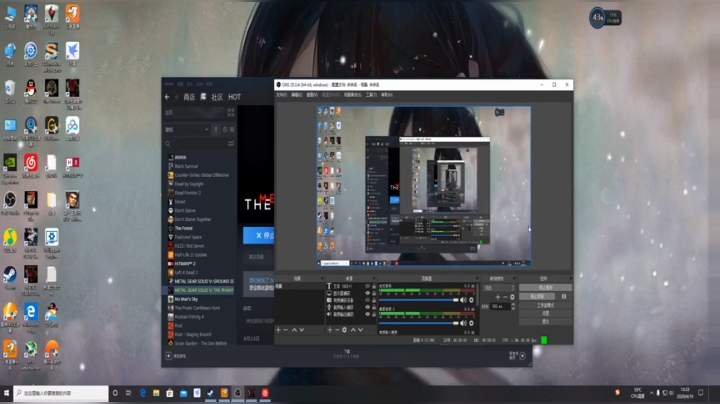Open OBS File menu
Image resolution: width=720 pixels, height=404 pixels.
[x=281, y=95]
